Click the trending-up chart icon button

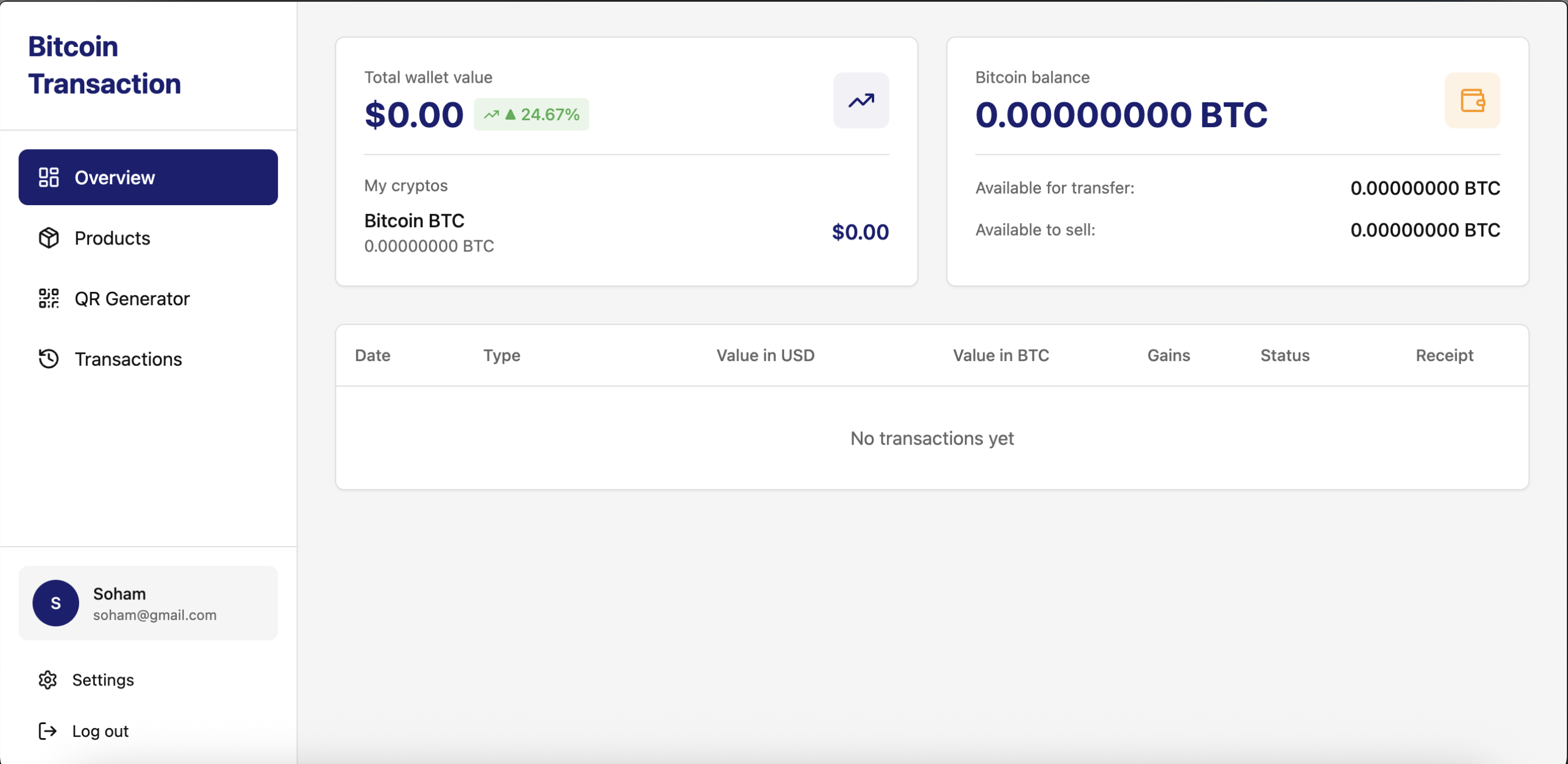point(861,101)
